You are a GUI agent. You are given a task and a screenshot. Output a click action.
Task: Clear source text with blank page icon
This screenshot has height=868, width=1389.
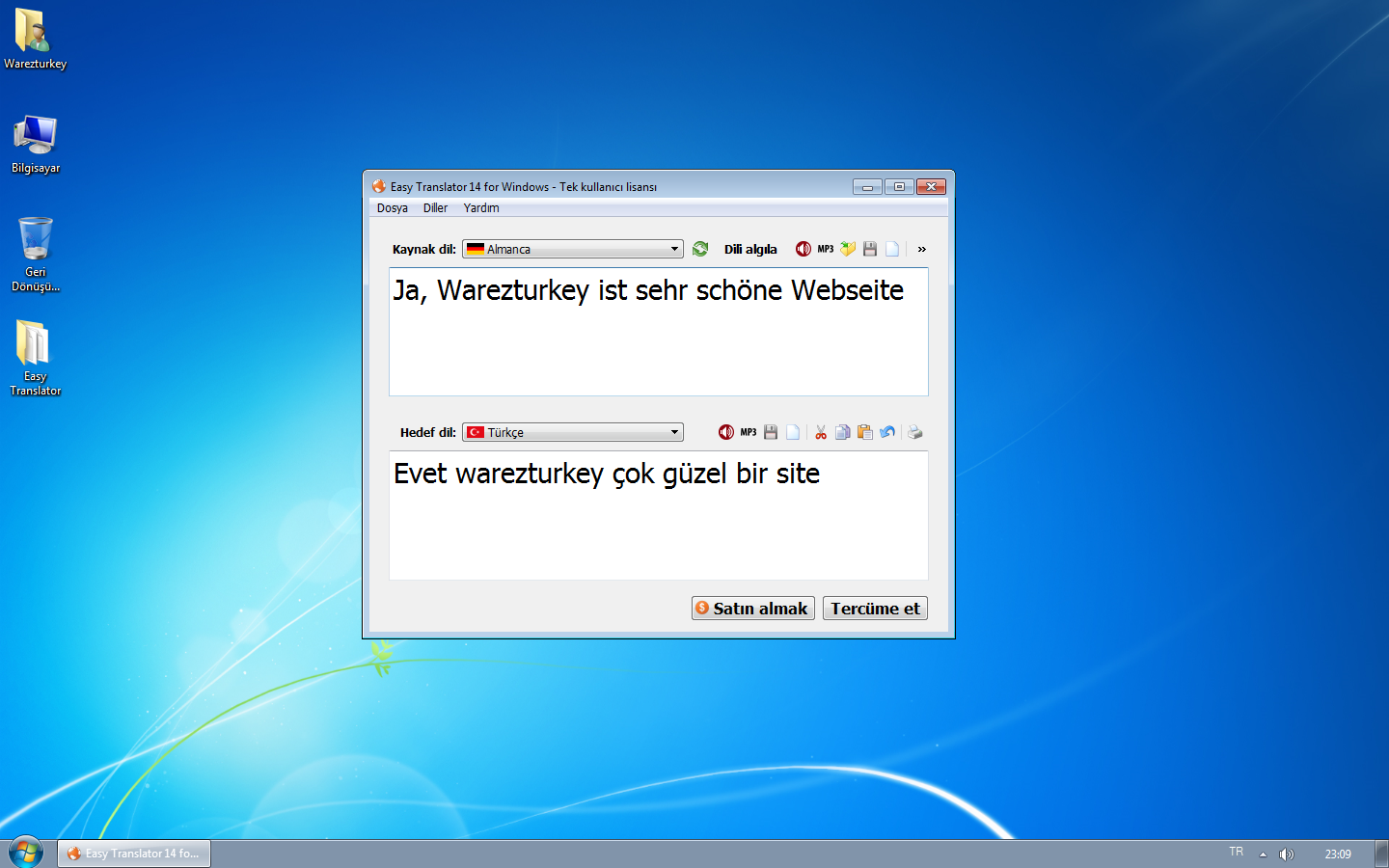click(892, 249)
